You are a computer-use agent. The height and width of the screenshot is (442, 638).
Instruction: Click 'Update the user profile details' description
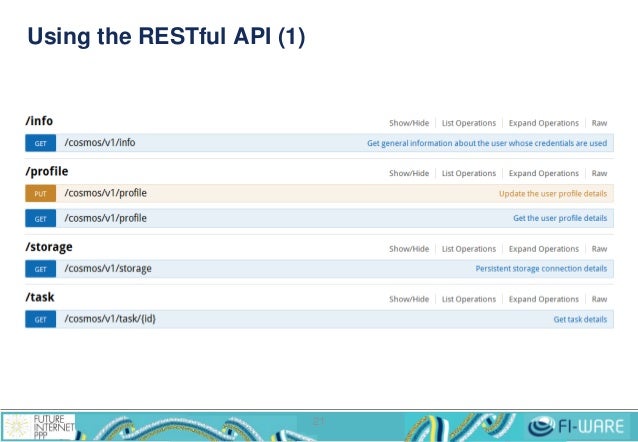point(553,194)
